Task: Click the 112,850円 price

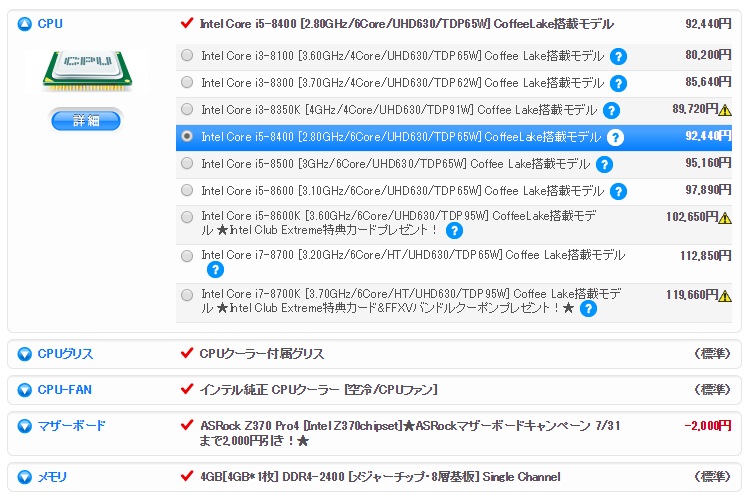Action: pyautogui.click(x=706, y=256)
